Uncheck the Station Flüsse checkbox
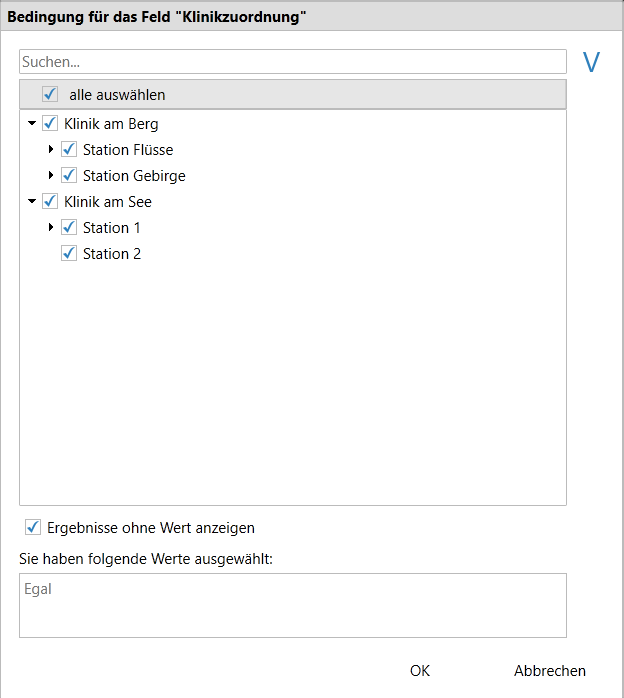Screen dimensions: 624x698 point(69,150)
